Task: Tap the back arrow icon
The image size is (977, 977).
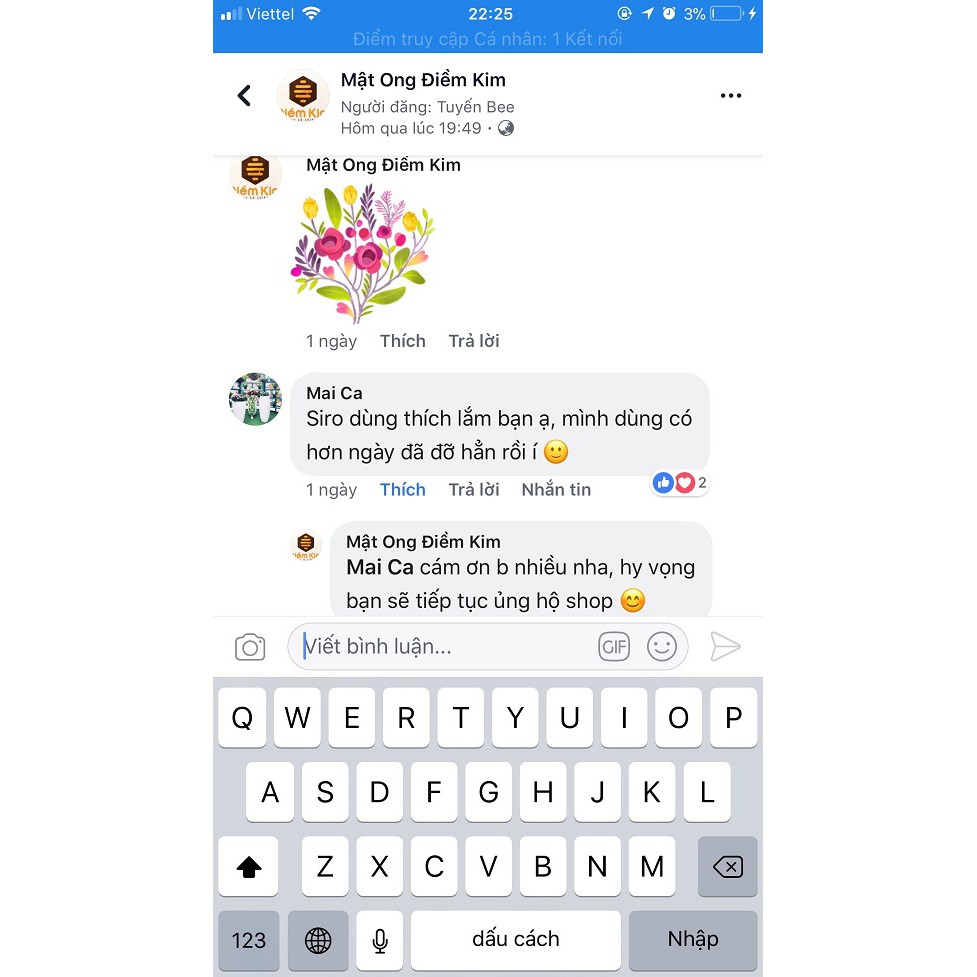Action: (x=244, y=95)
